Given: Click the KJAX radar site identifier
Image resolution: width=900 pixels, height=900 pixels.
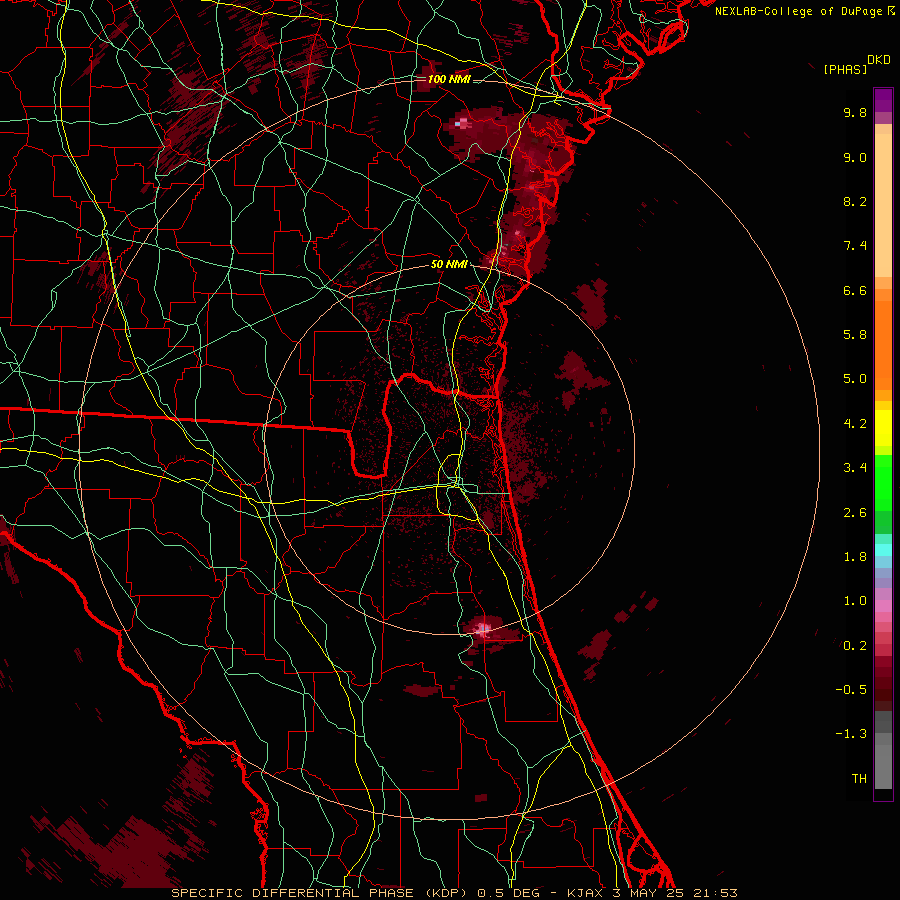Looking at the screenshot, I should (x=586, y=893).
